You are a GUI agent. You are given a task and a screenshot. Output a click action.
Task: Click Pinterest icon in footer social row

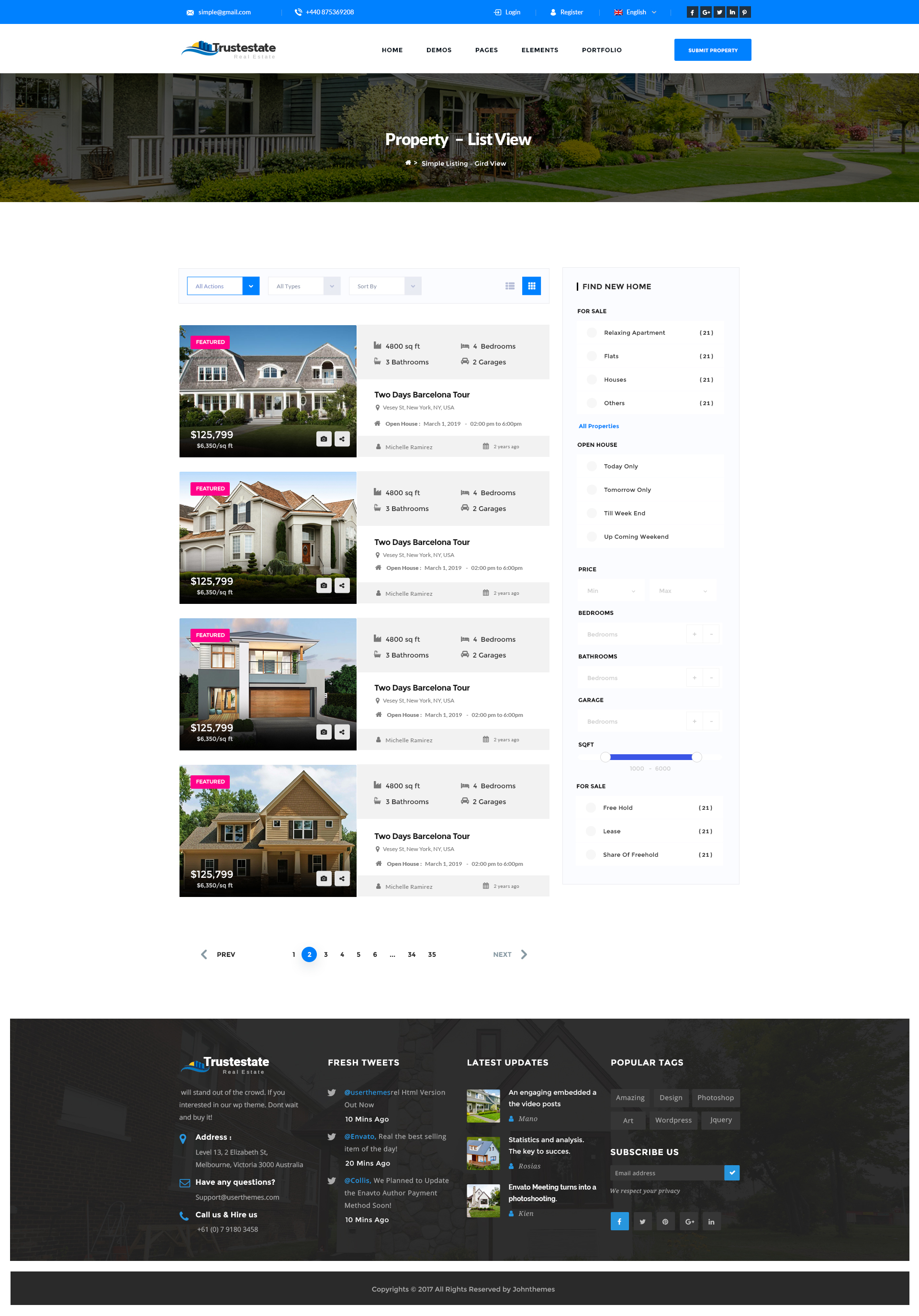(665, 1222)
